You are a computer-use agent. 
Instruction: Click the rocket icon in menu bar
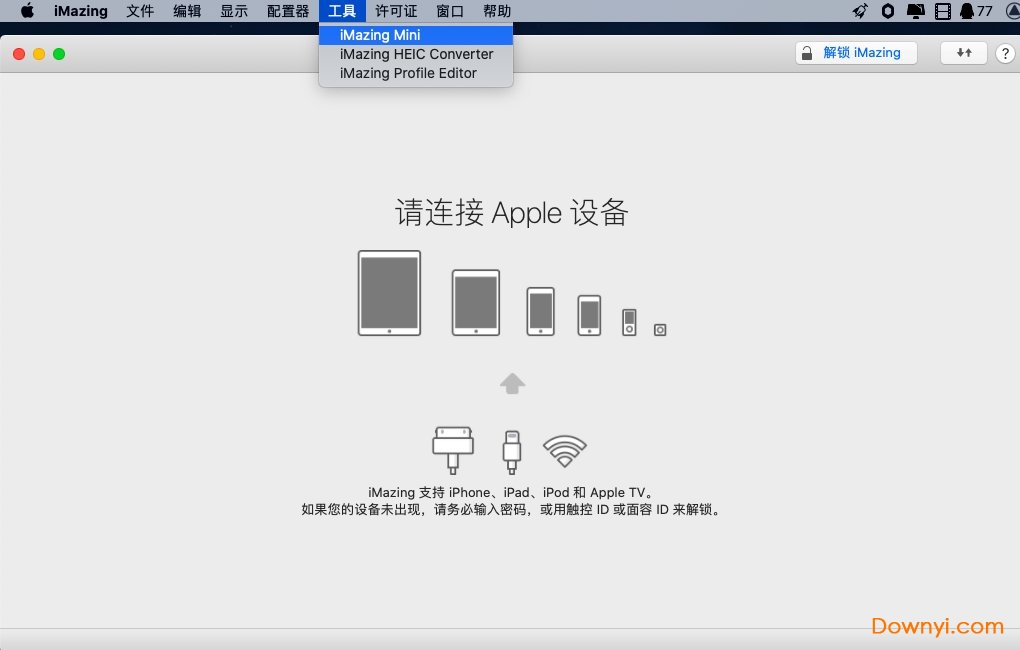pyautogui.click(x=860, y=11)
